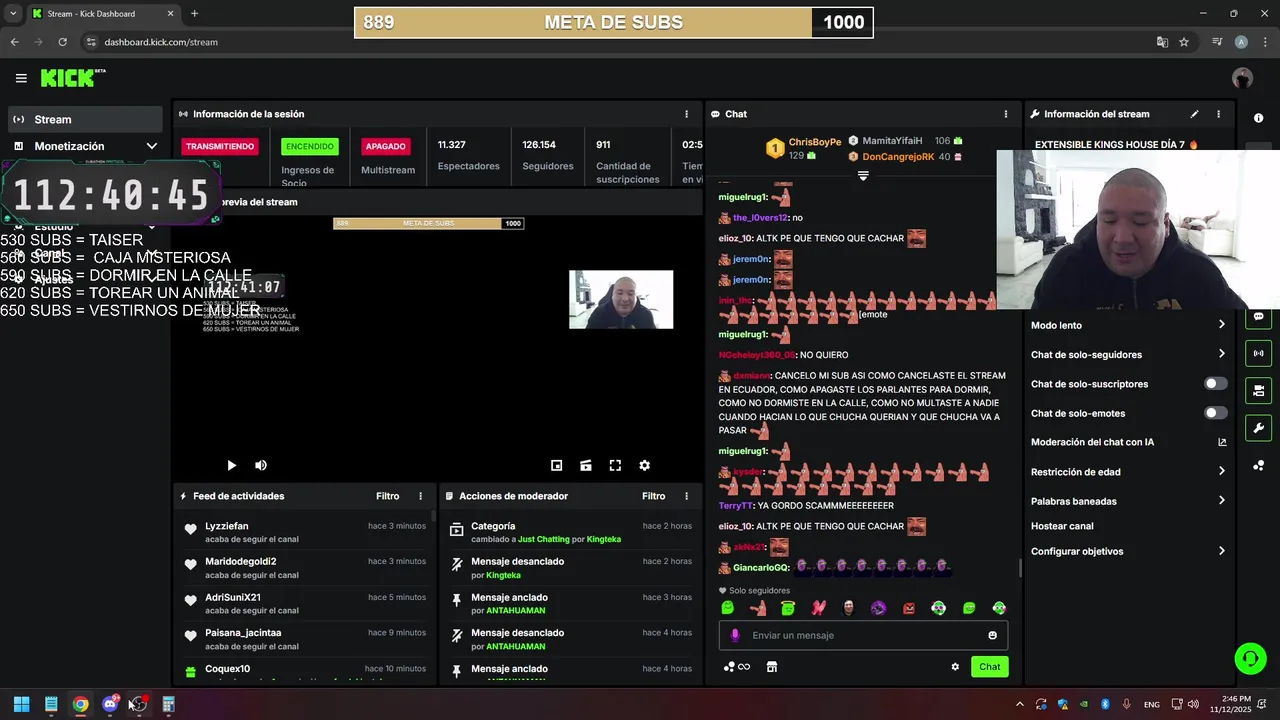Viewport: 1280px width, 720px height.
Task: Click the META DE SUBS progress bar
Action: point(613,22)
